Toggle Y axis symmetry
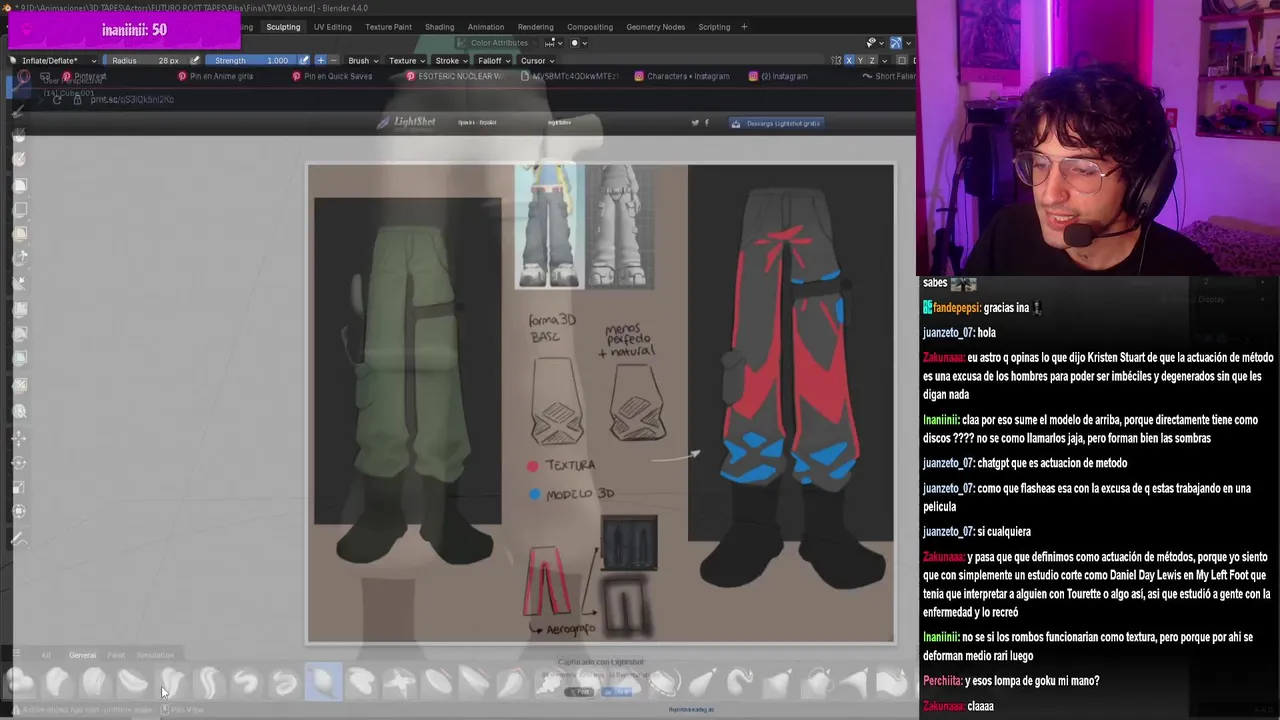 tap(861, 60)
